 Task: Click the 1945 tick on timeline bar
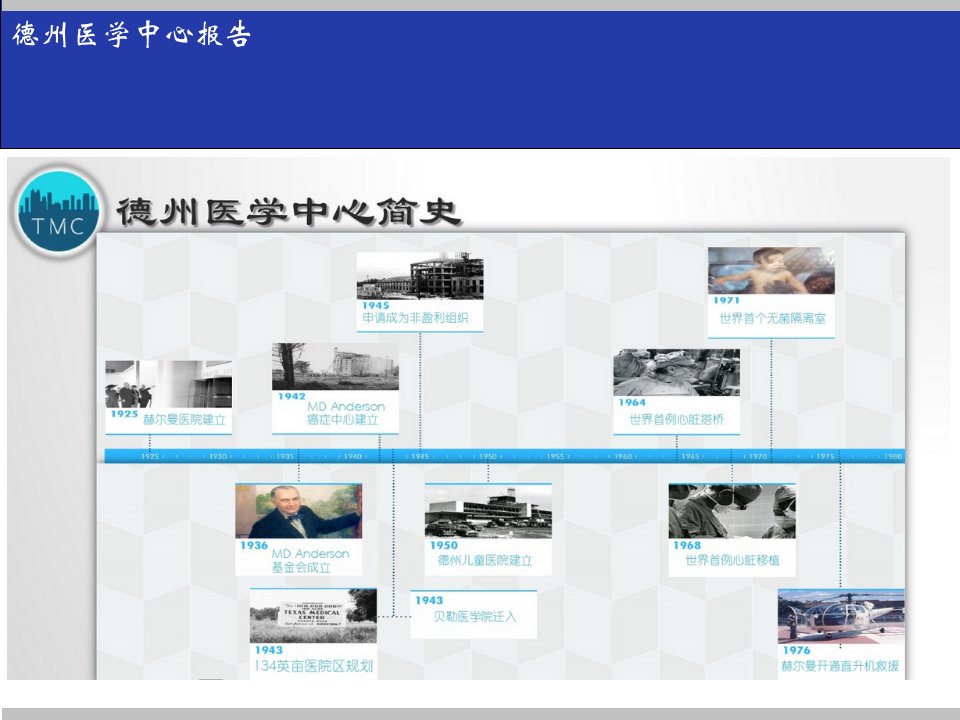[420, 456]
